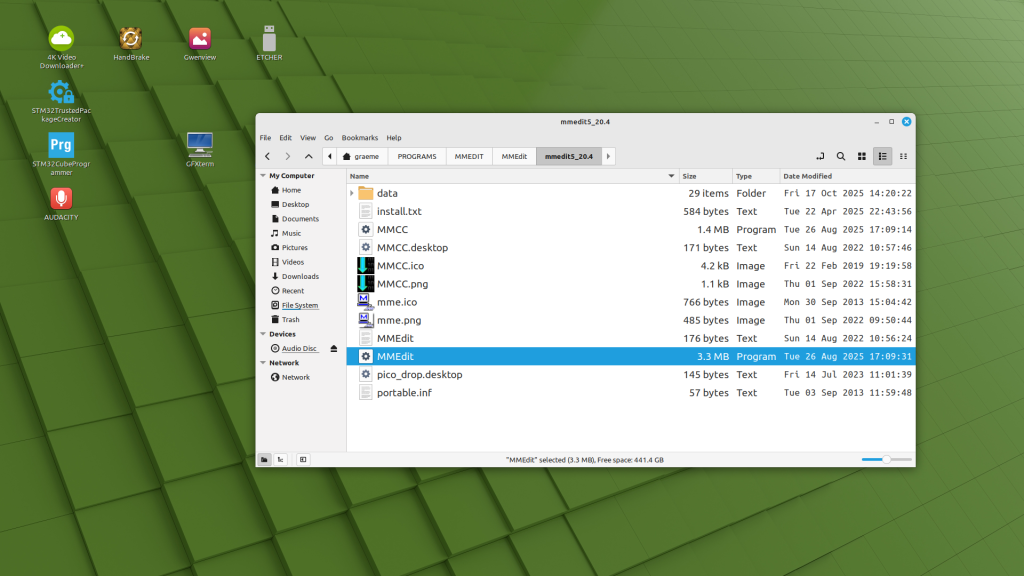The width and height of the screenshot is (1024, 576).
Task: Show tree view in sidebar via status bar
Action: 281,459
